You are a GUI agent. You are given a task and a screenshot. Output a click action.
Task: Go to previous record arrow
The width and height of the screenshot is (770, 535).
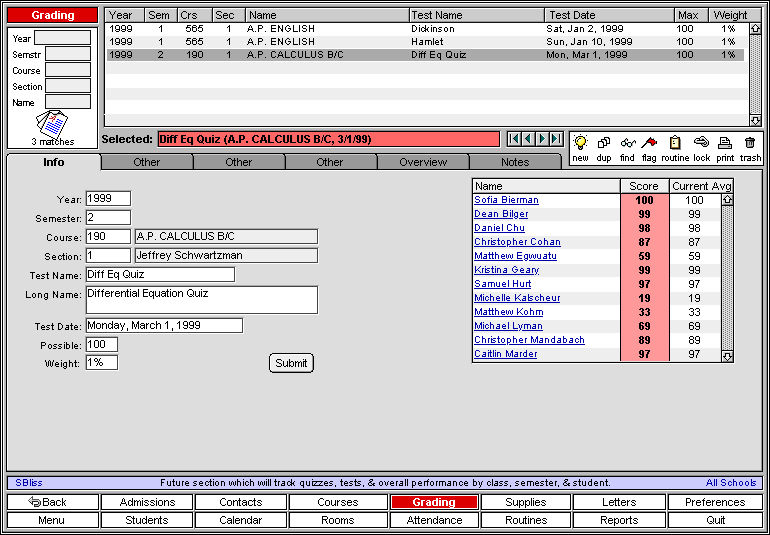[528, 139]
